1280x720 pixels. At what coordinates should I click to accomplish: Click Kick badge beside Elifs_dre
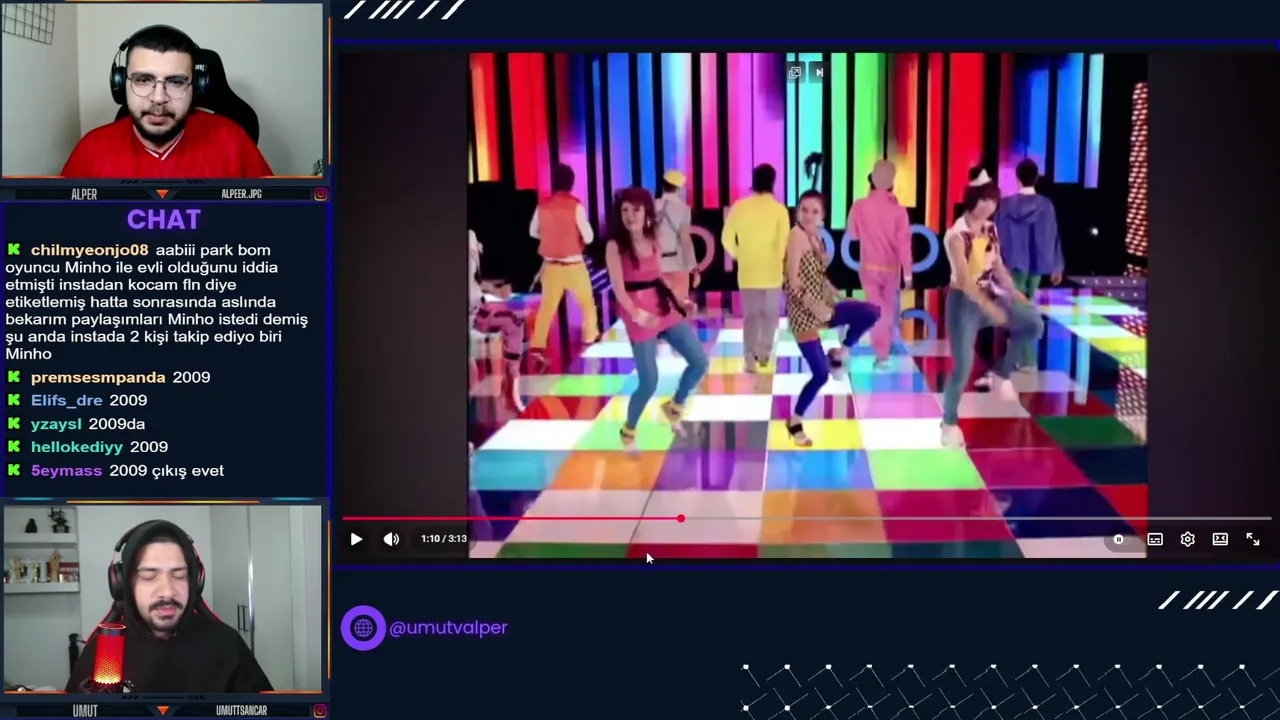[x=14, y=400]
